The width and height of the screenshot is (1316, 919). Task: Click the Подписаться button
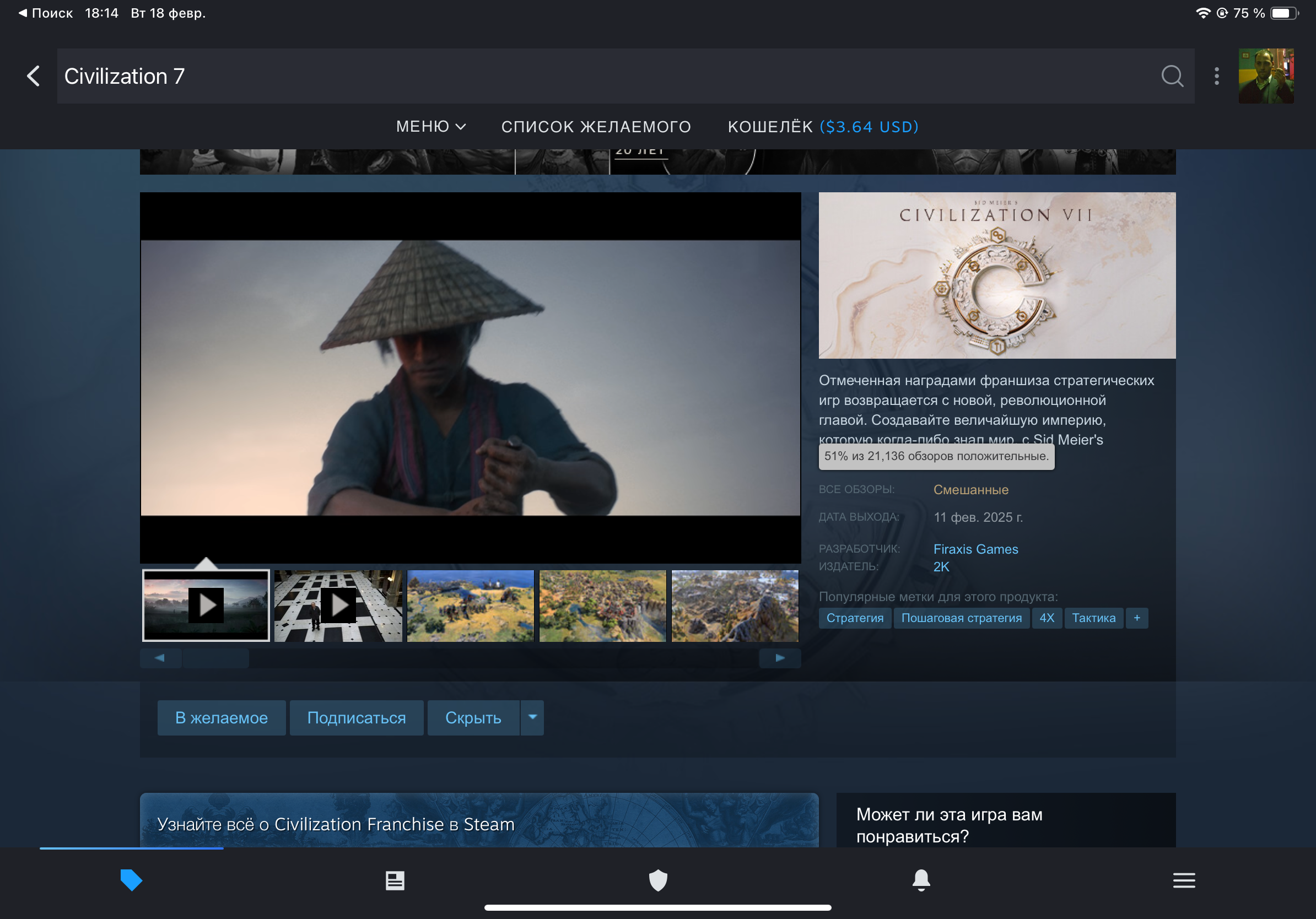click(356, 717)
